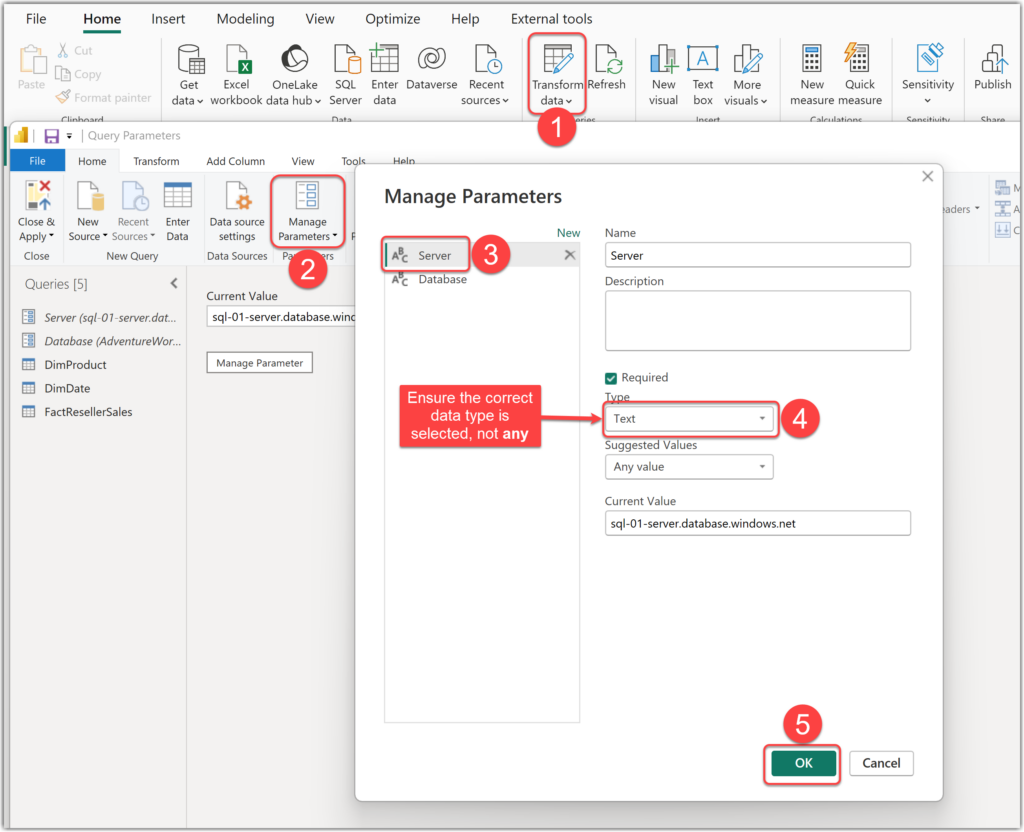Switch to the Modeling ribbon tab
1024x832 pixels.
point(246,19)
